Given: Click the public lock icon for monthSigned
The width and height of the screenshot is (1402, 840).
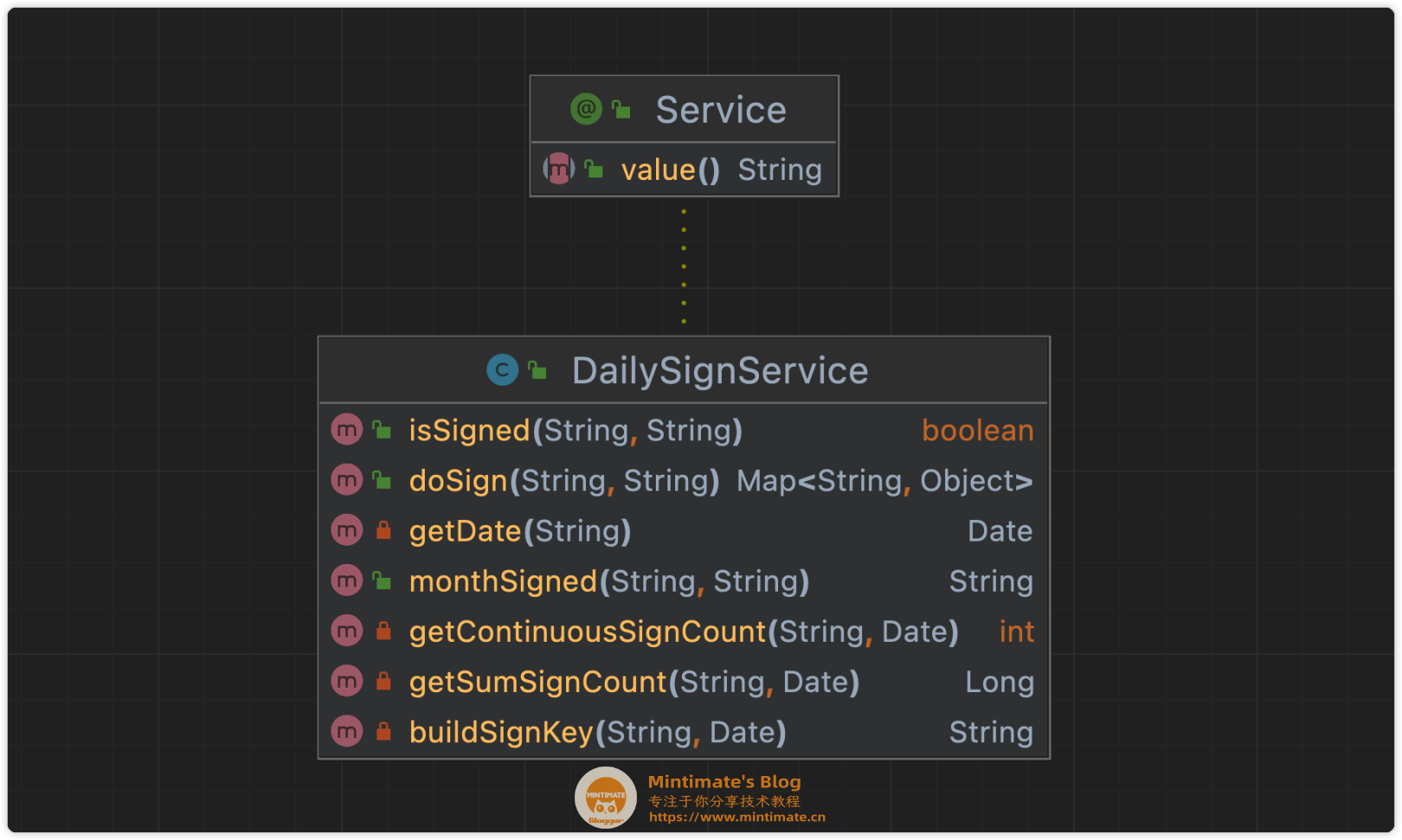Looking at the screenshot, I should point(382,580).
